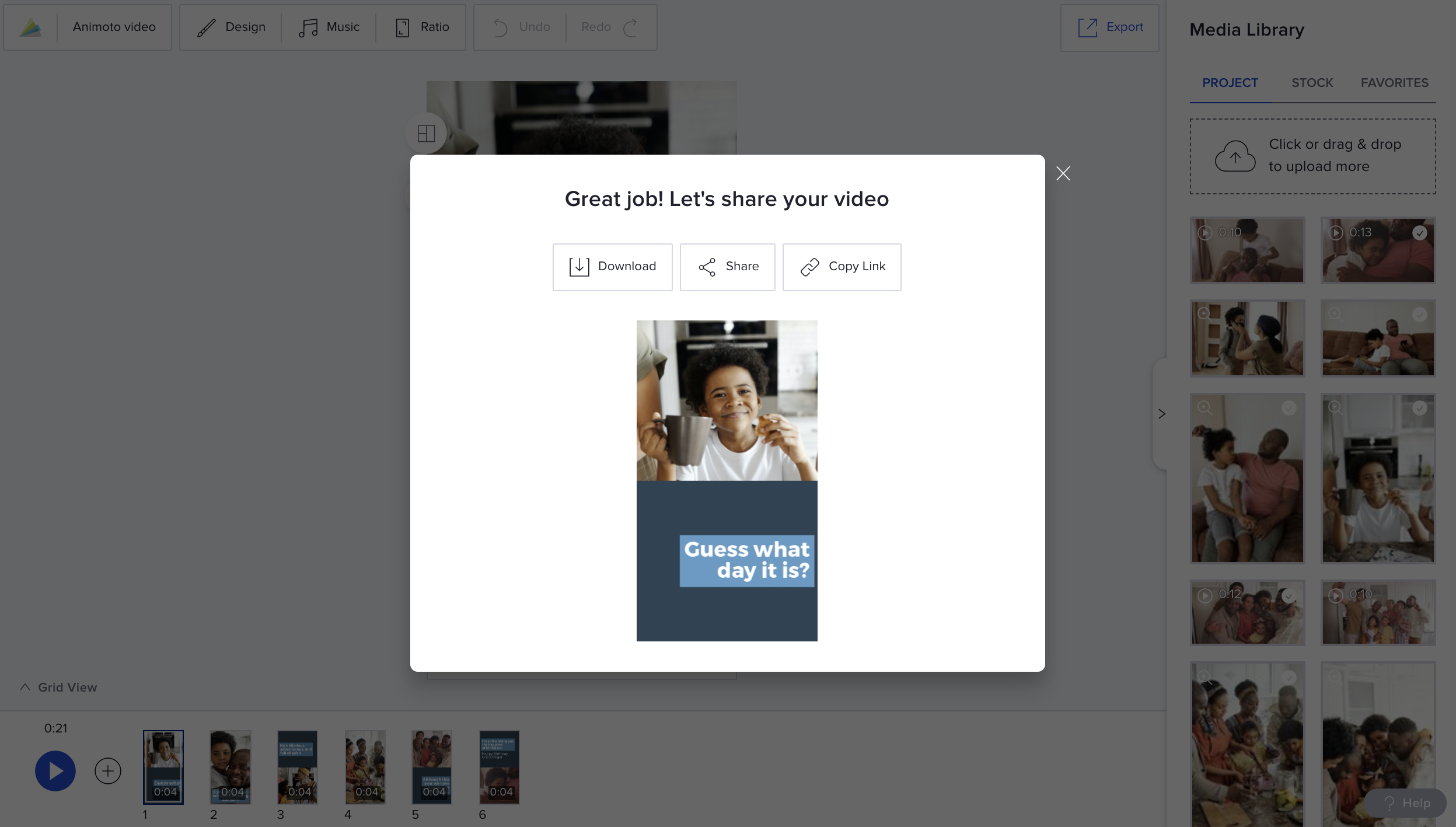Click the Redo button
Viewport: 1456px width, 827px height.
point(610,27)
